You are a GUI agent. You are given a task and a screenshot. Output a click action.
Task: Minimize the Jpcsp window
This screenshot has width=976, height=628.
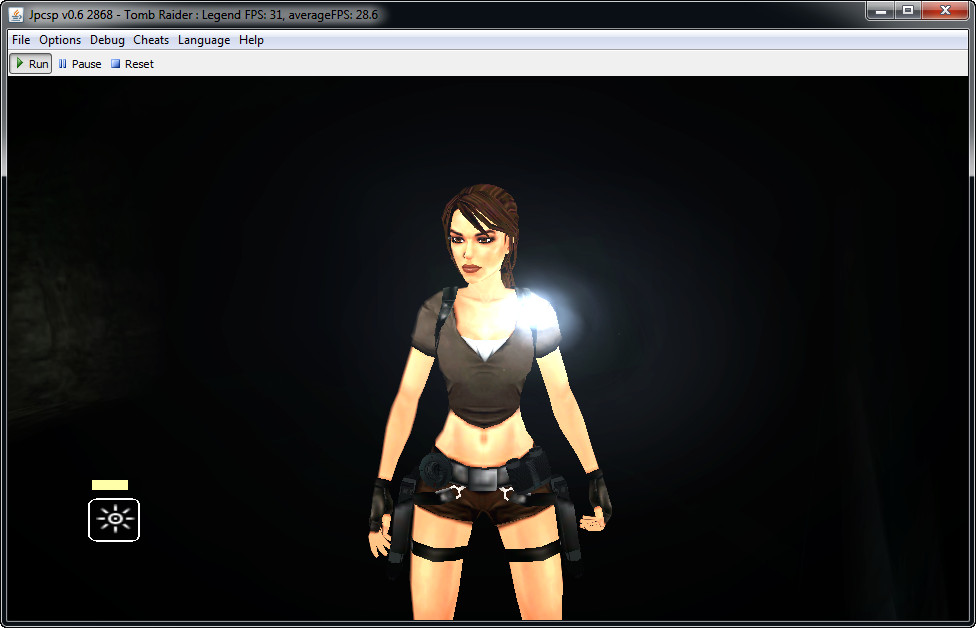click(x=880, y=11)
